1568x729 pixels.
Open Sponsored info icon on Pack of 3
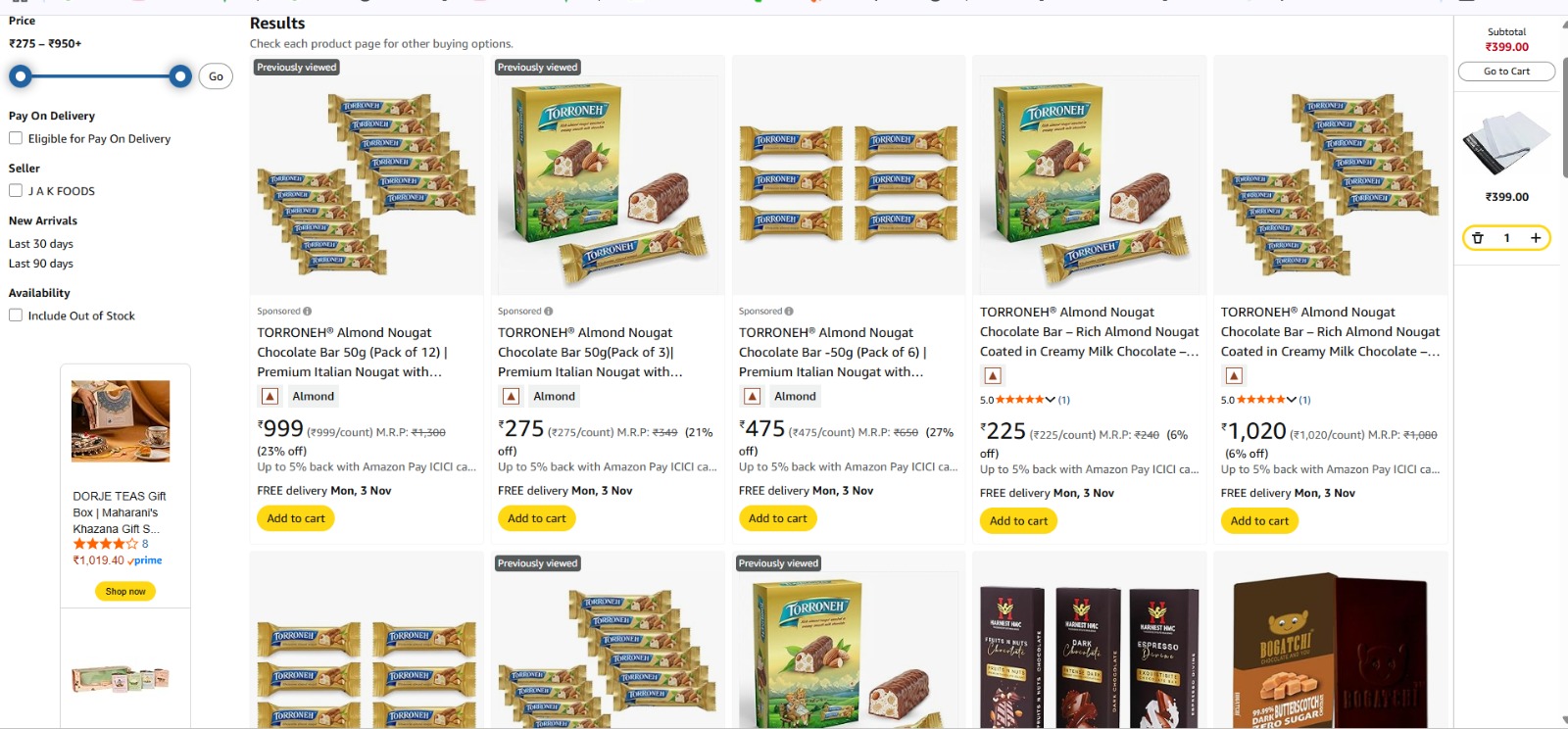(548, 312)
